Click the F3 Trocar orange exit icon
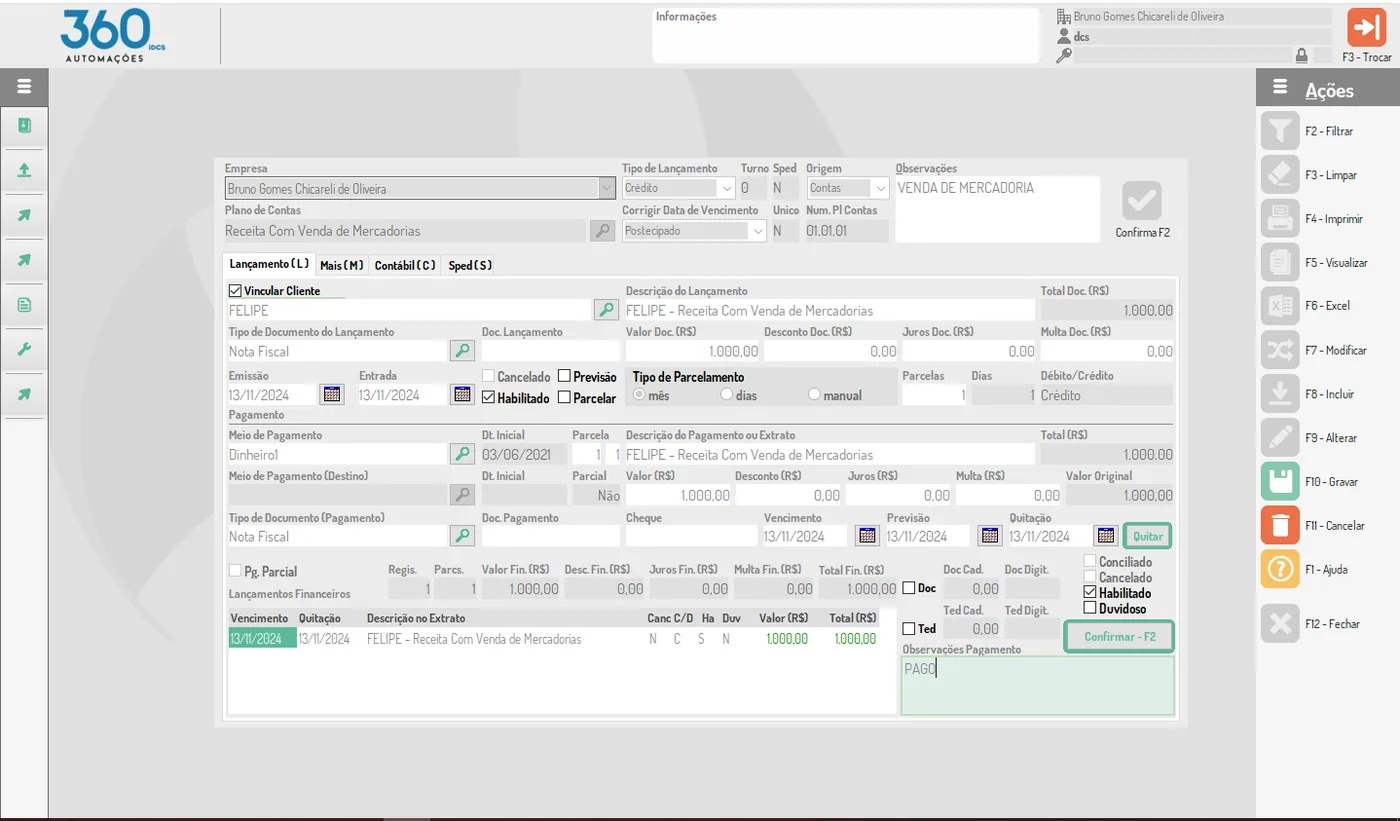 [x=1366, y=28]
